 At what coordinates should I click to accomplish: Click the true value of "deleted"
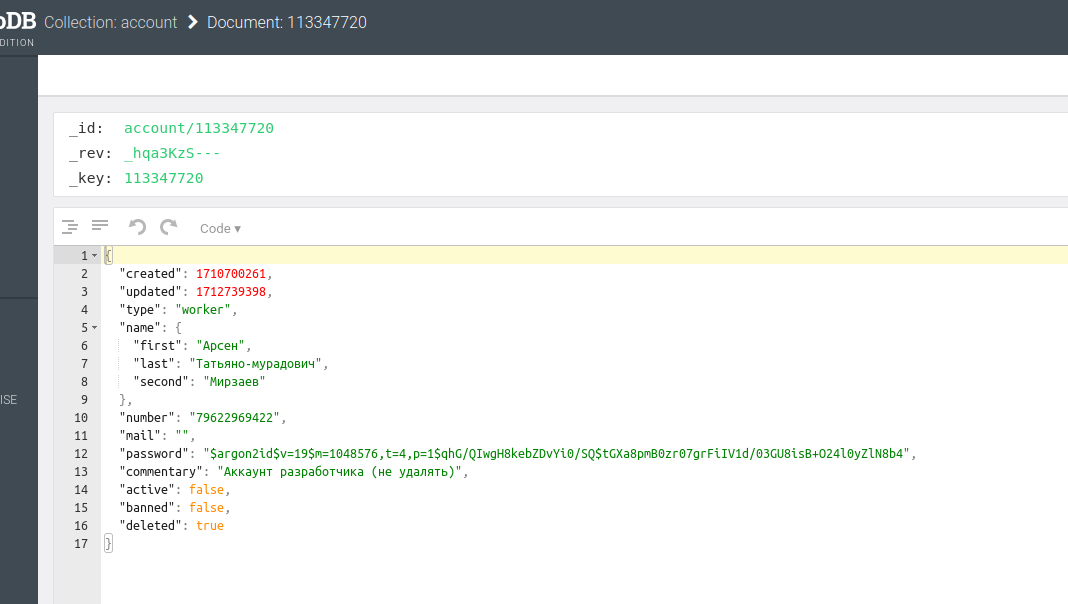210,525
